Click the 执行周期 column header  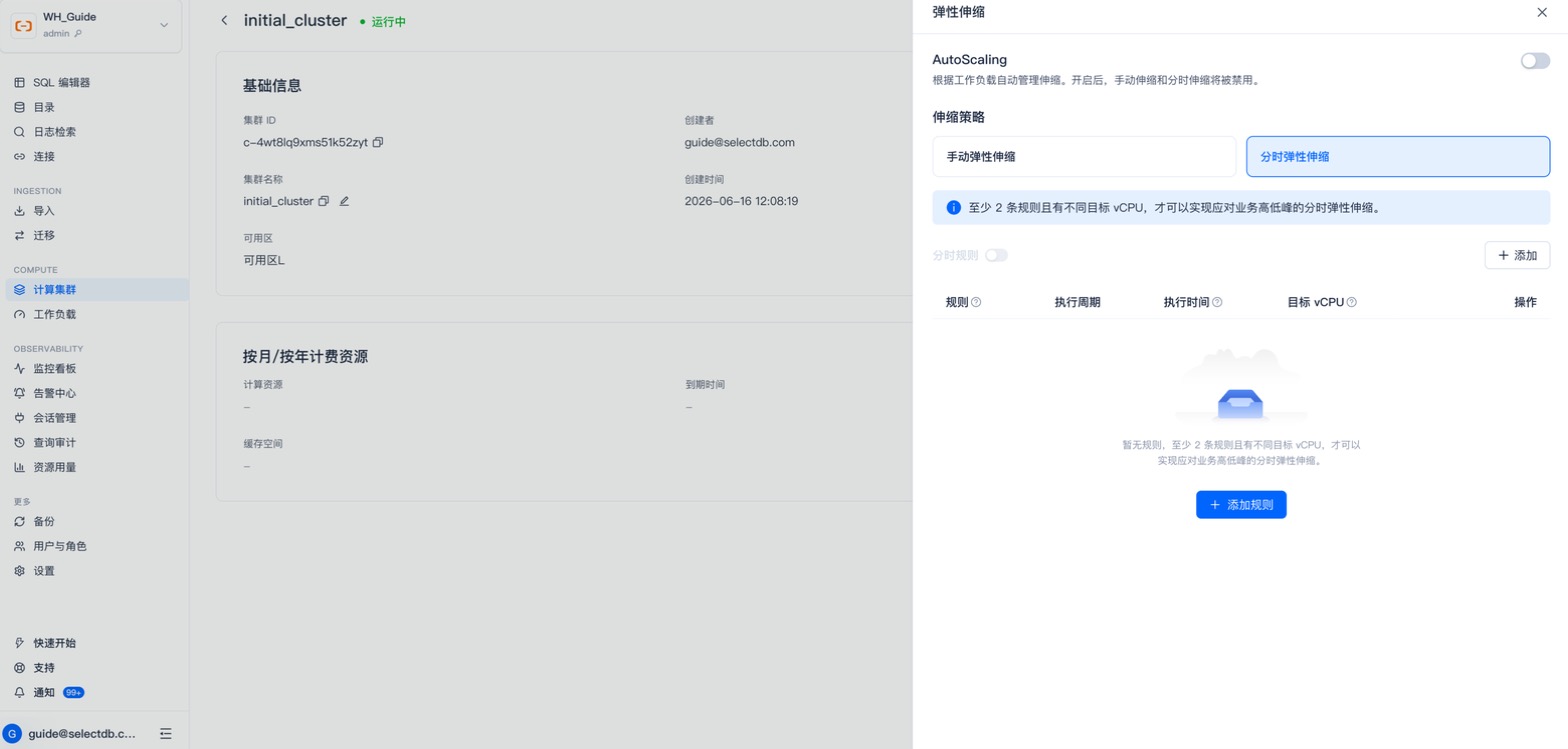click(x=1077, y=302)
